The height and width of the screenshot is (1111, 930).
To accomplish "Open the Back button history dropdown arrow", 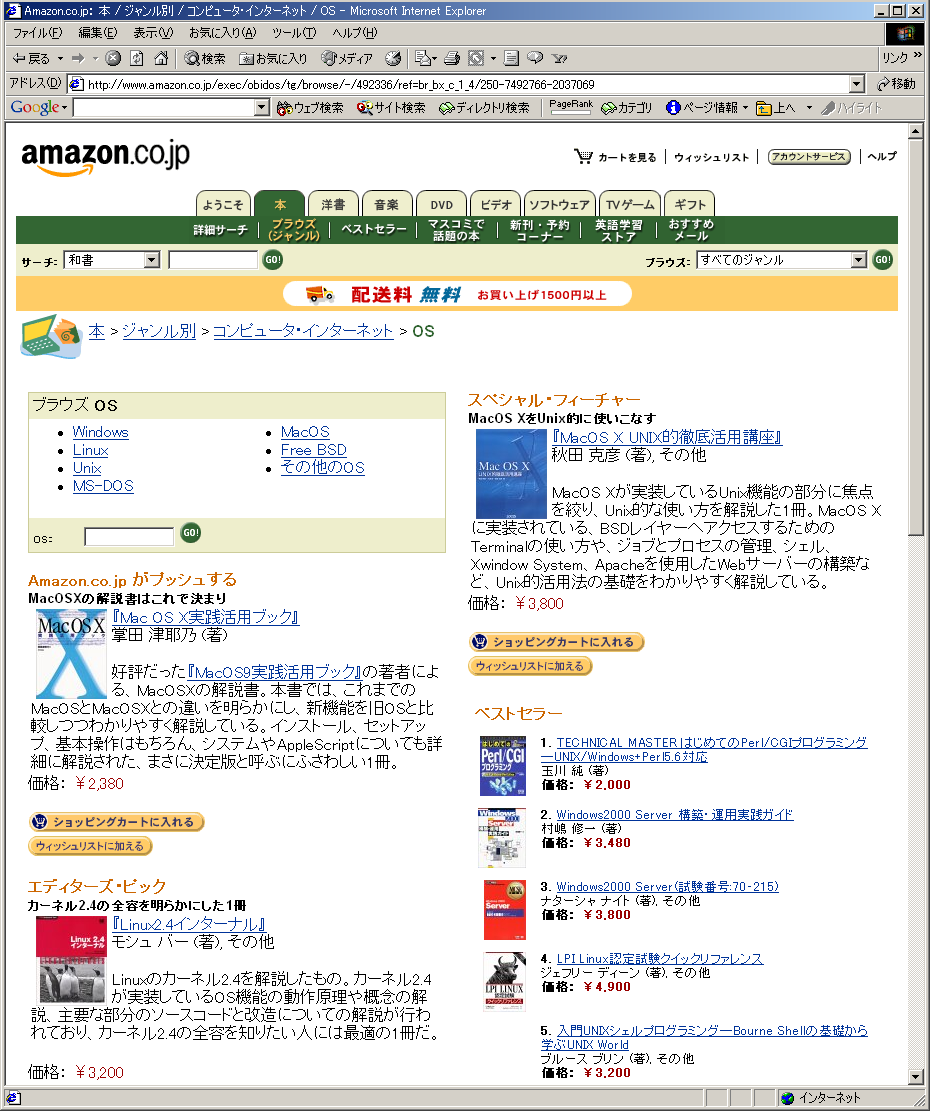I will pyautogui.click(x=60, y=58).
